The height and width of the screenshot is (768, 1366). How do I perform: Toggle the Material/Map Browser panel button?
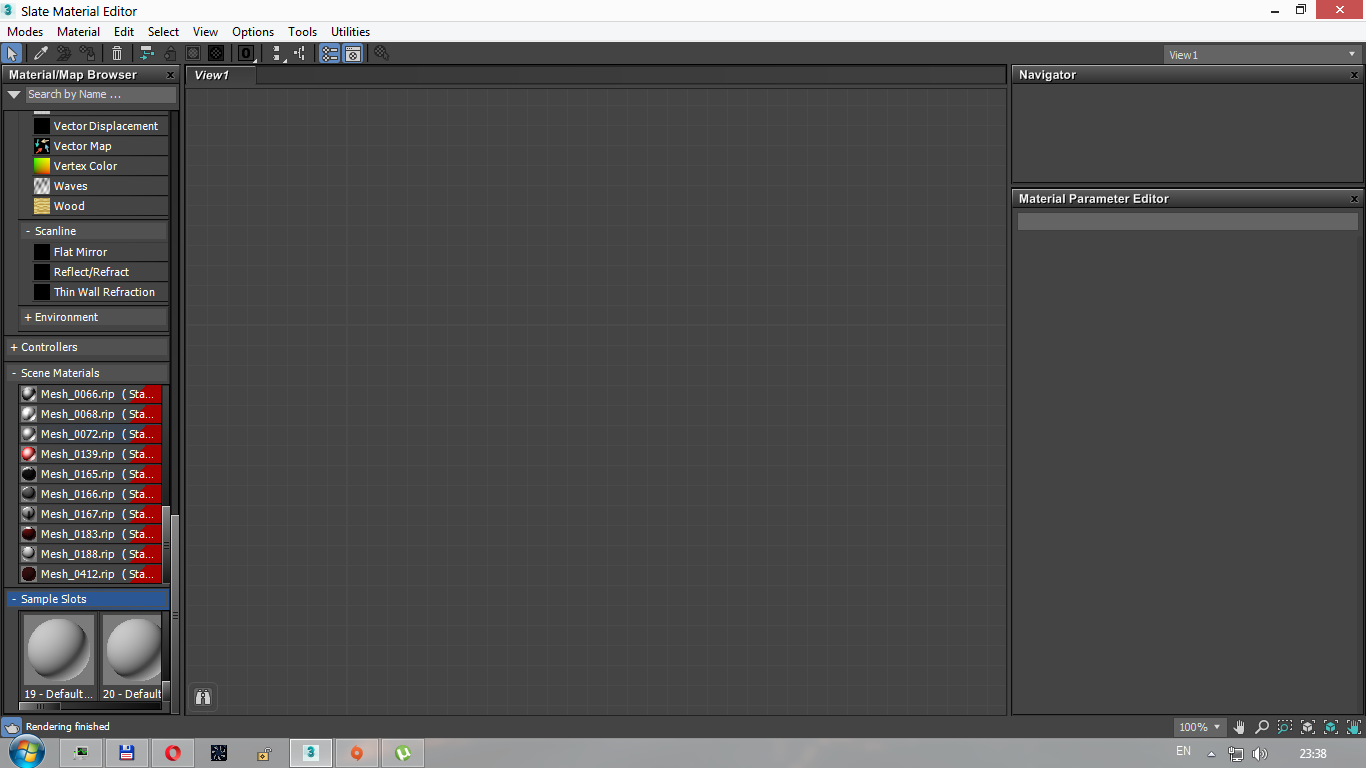329,54
